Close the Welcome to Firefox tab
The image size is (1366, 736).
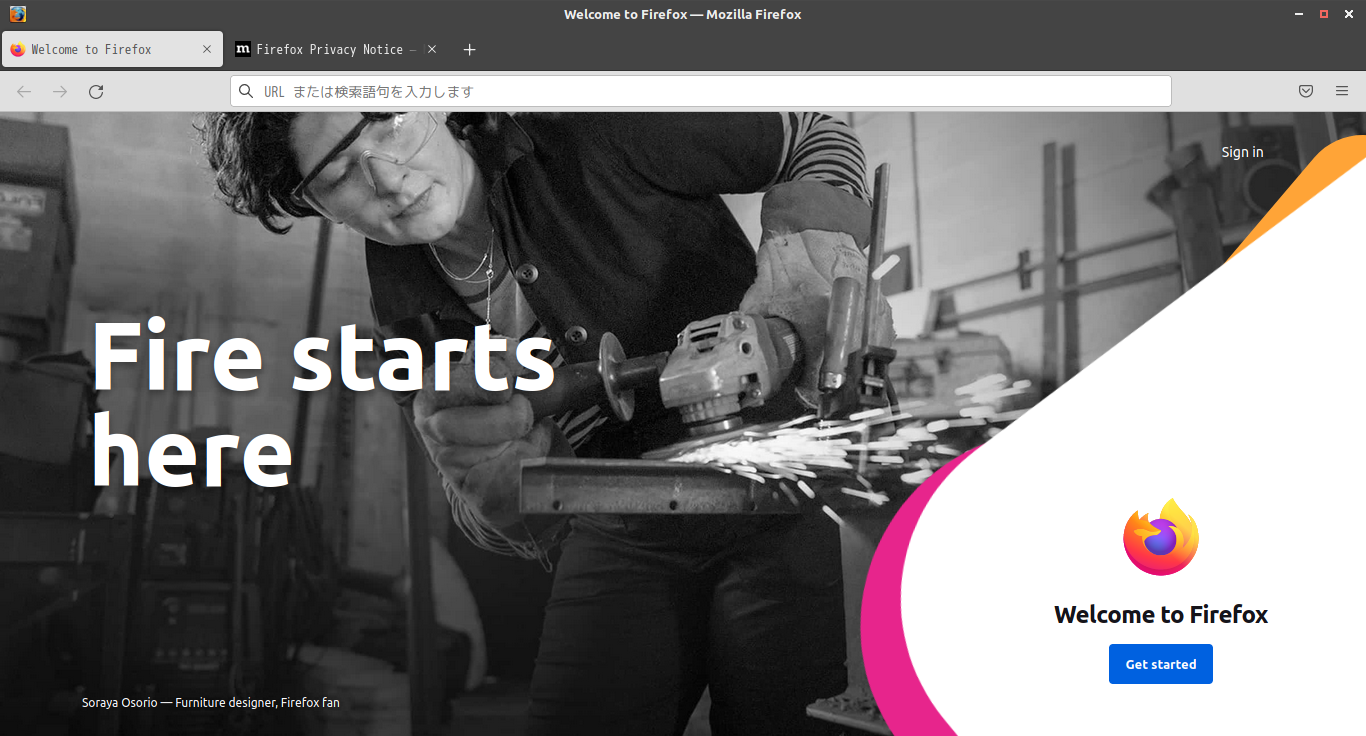click(x=207, y=49)
